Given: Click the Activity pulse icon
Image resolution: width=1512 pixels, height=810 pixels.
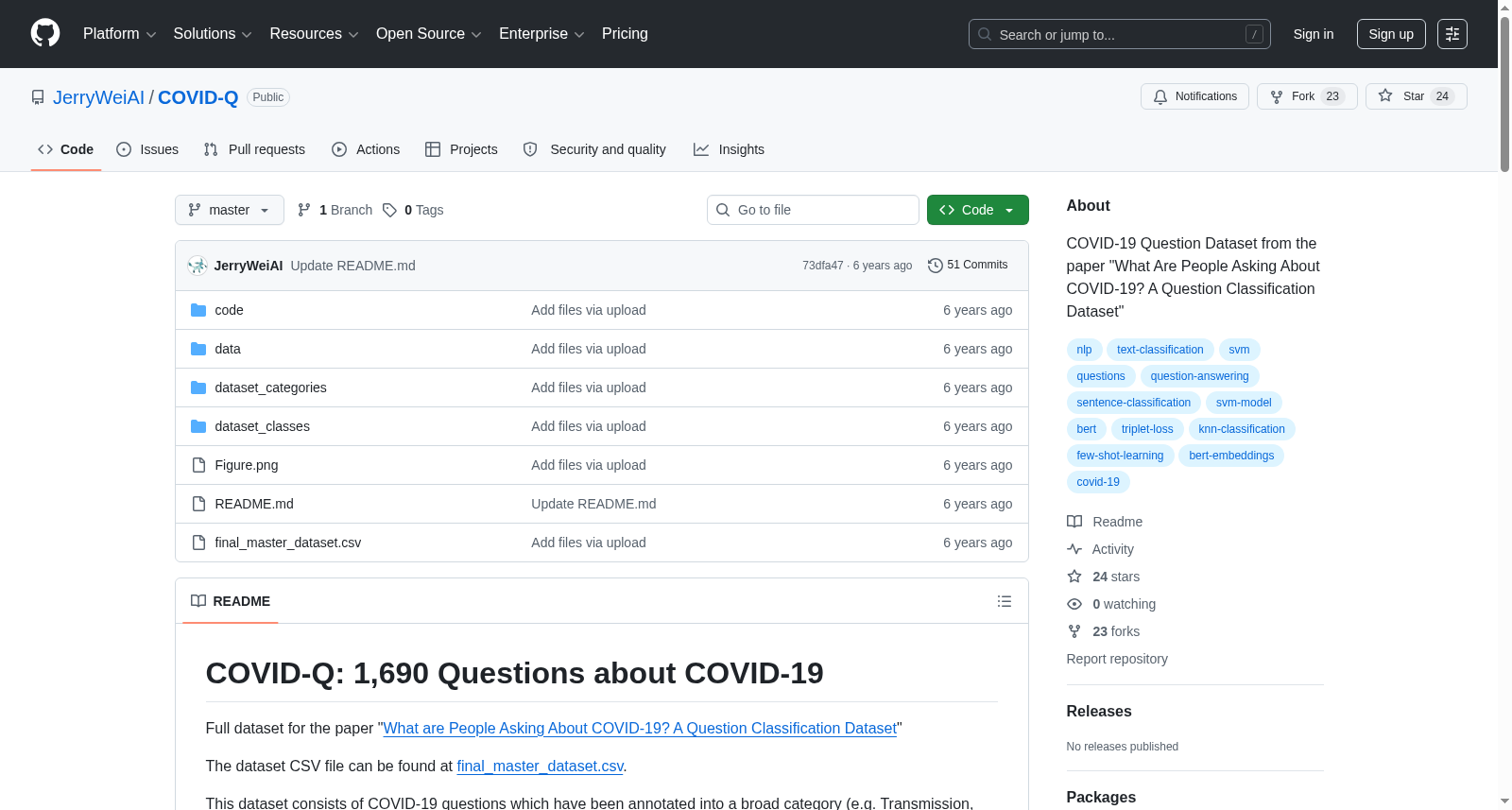Looking at the screenshot, I should click(x=1074, y=549).
